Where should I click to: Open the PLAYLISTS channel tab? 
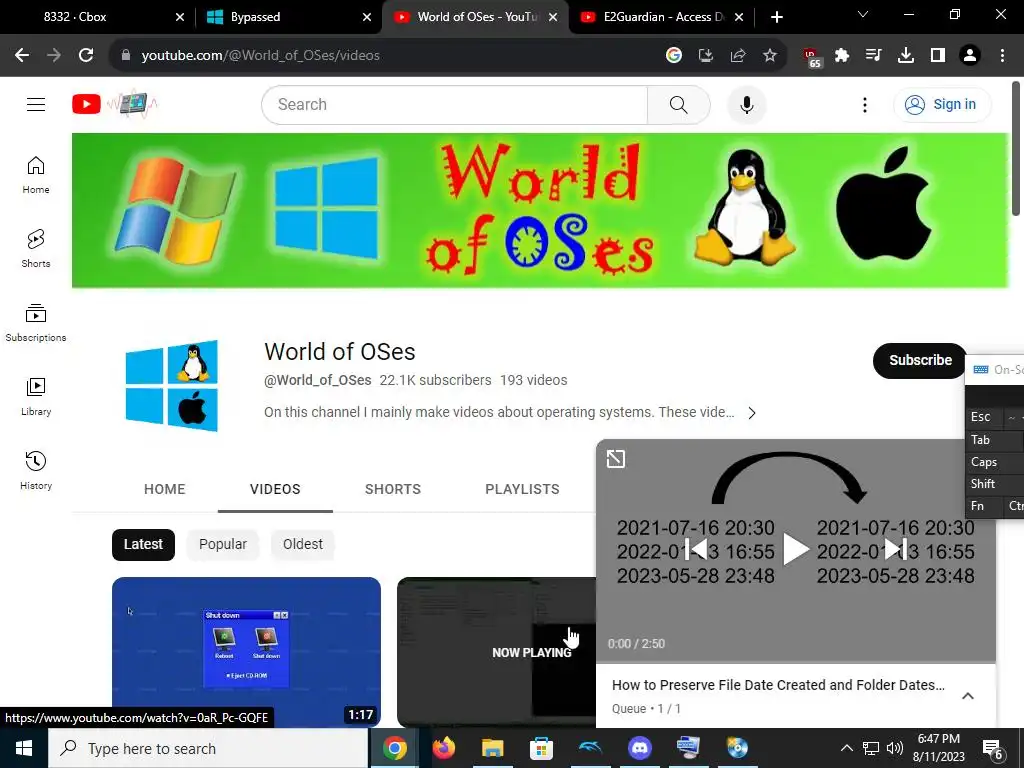point(522,489)
